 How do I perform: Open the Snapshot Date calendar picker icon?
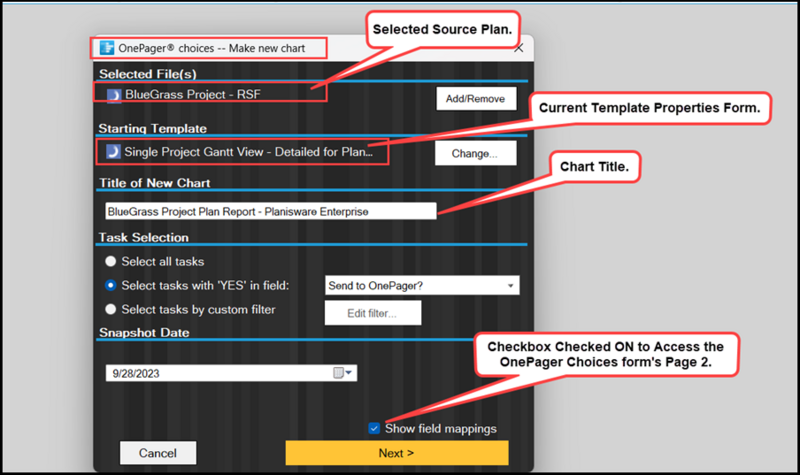[x=338, y=373]
